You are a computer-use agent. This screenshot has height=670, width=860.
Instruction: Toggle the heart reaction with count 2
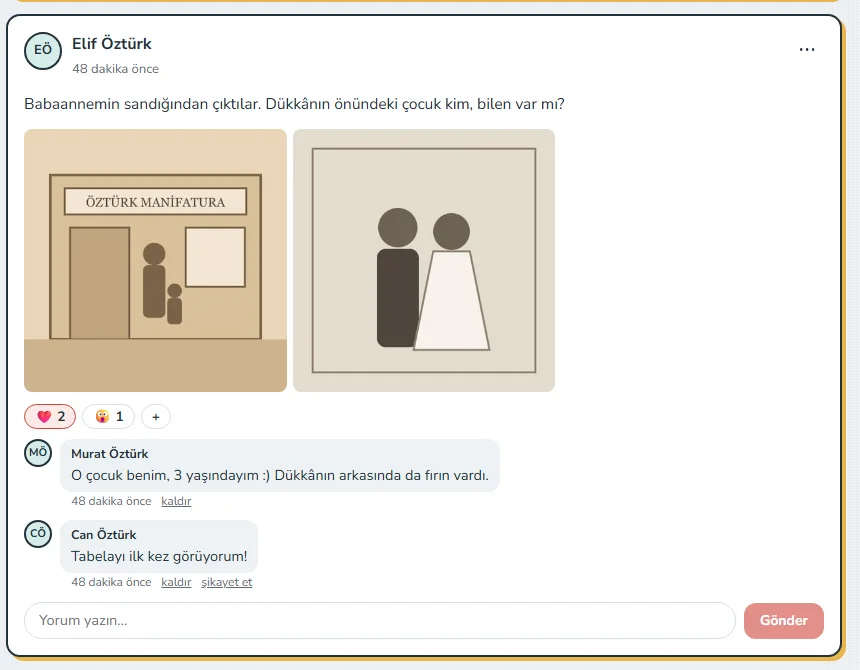tap(50, 417)
